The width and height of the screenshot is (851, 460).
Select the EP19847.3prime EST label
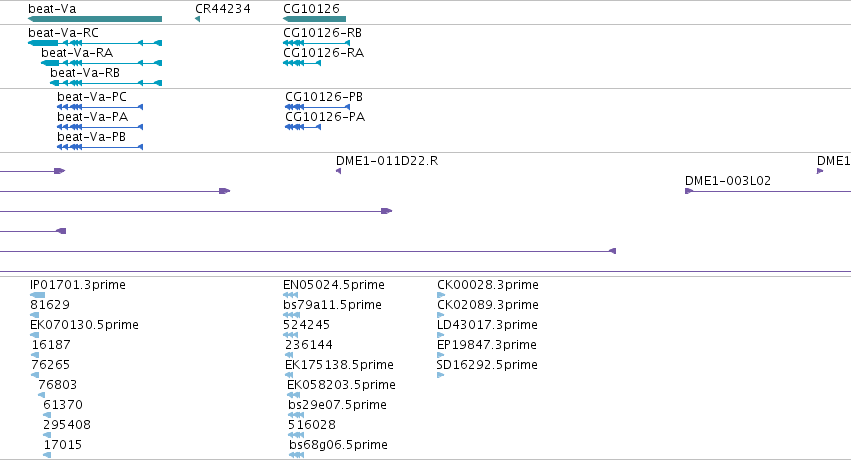coord(487,345)
